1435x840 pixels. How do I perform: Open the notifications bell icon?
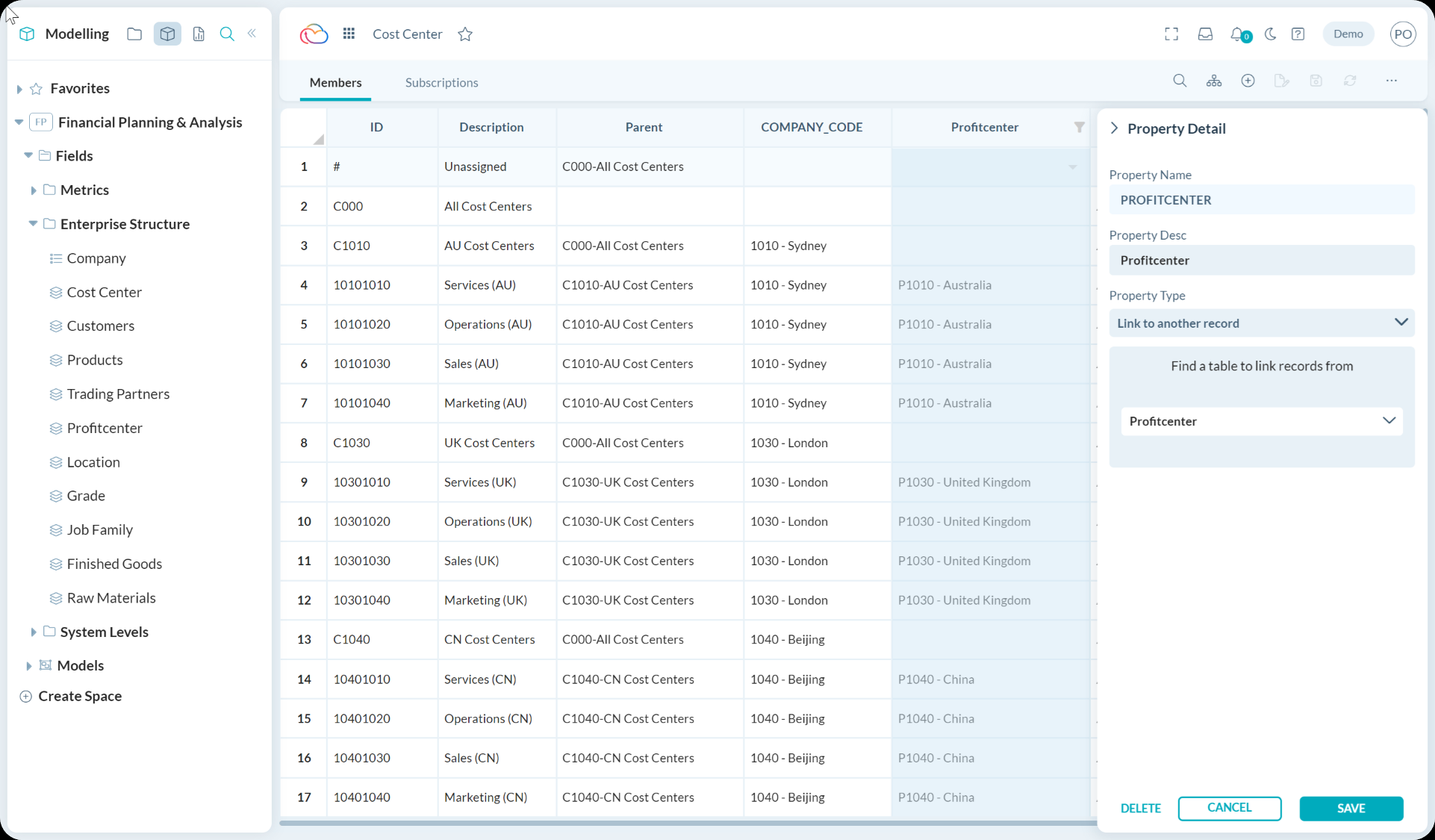pos(1238,34)
